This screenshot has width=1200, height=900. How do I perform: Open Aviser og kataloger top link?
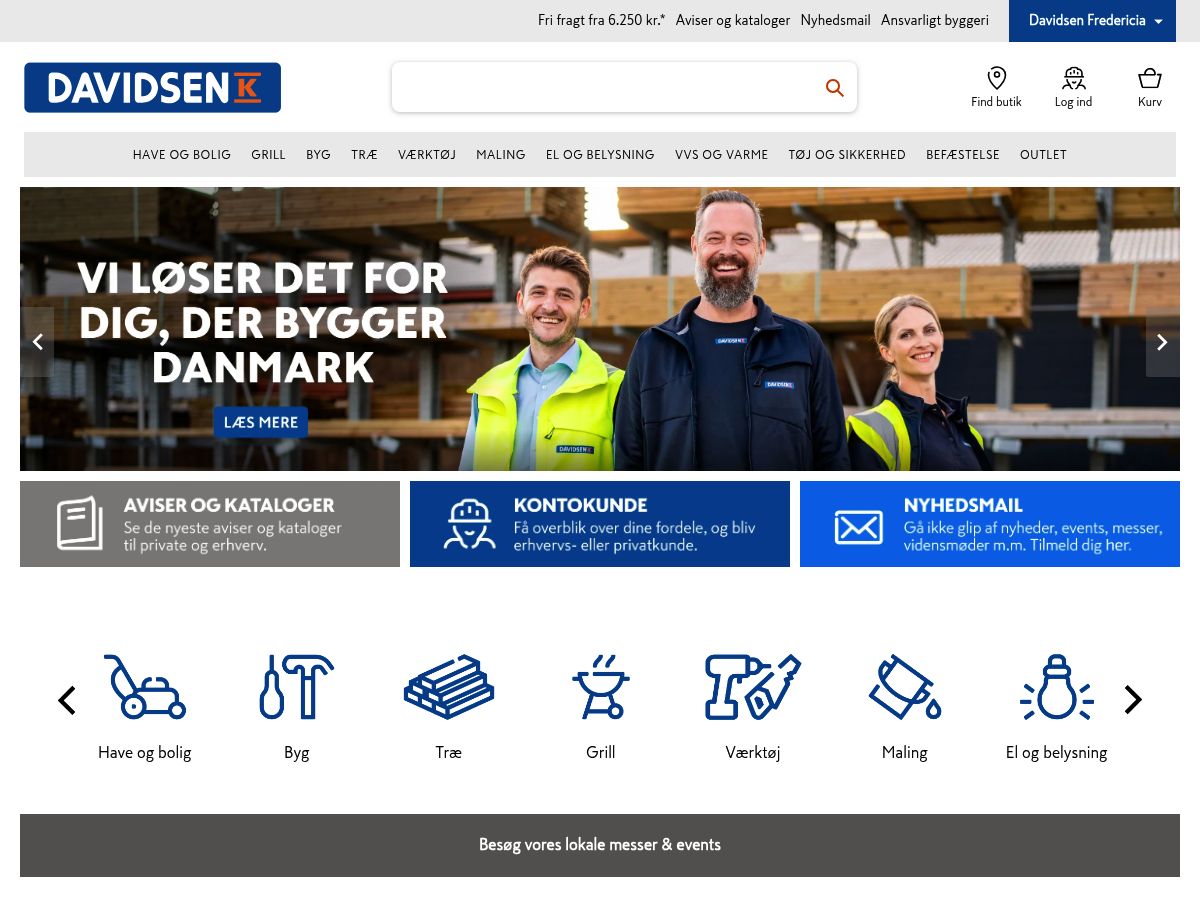[x=733, y=20]
